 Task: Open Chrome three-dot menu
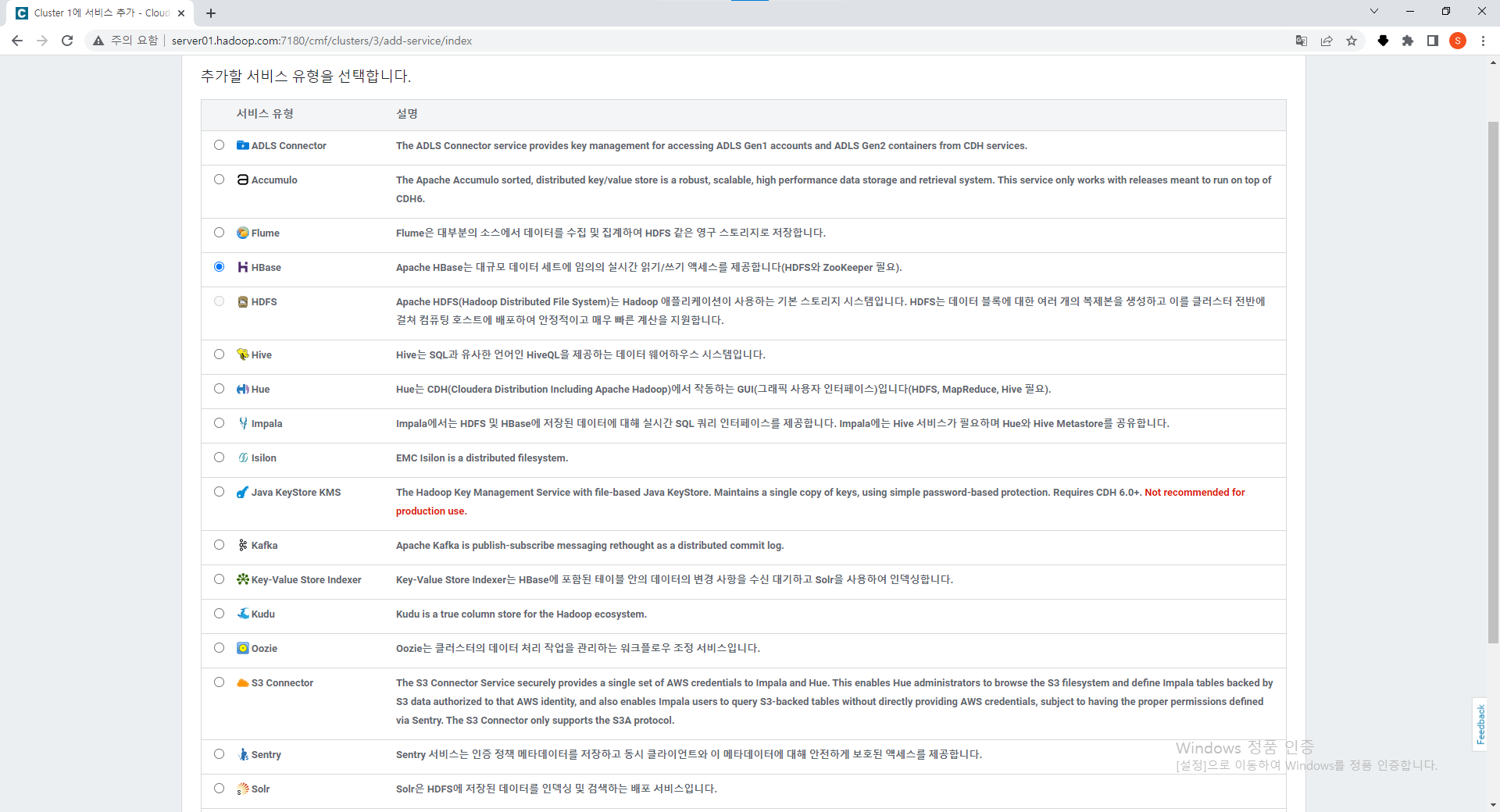coord(1483,41)
